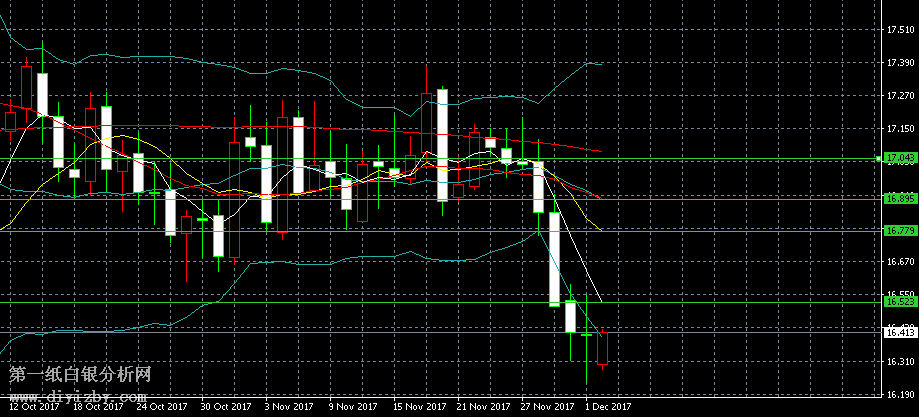Click the green 17.043 price label
This screenshot has width=919, height=417.
click(900, 158)
